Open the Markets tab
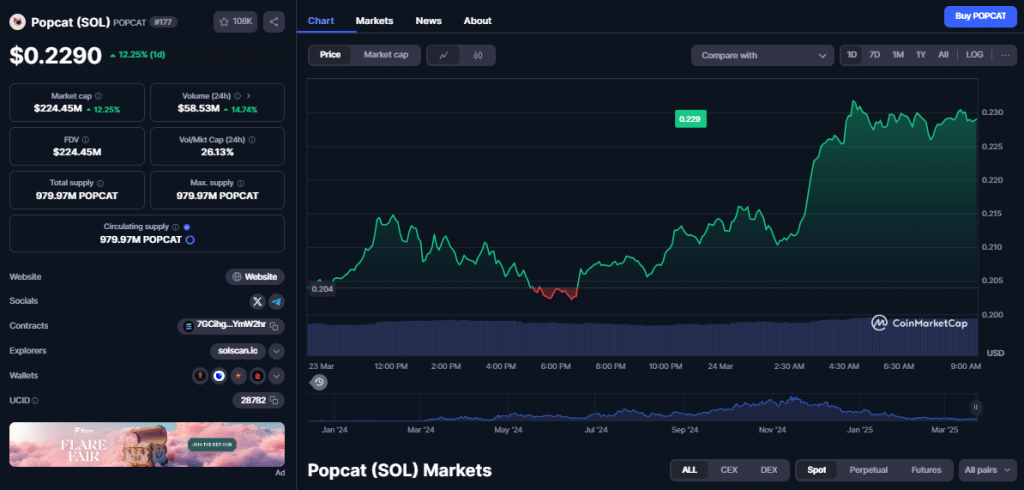 pos(374,21)
